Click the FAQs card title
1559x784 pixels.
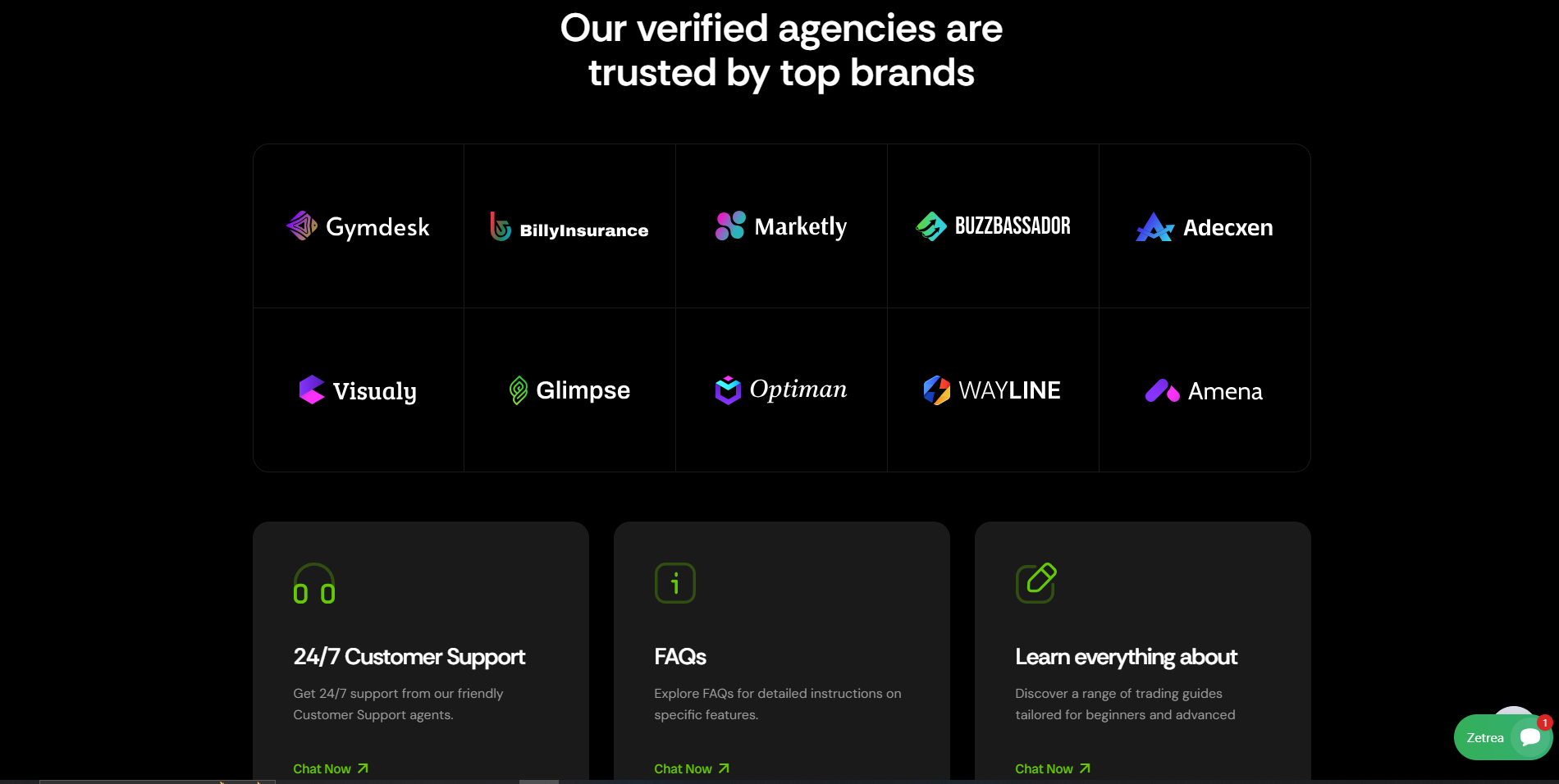(x=680, y=657)
